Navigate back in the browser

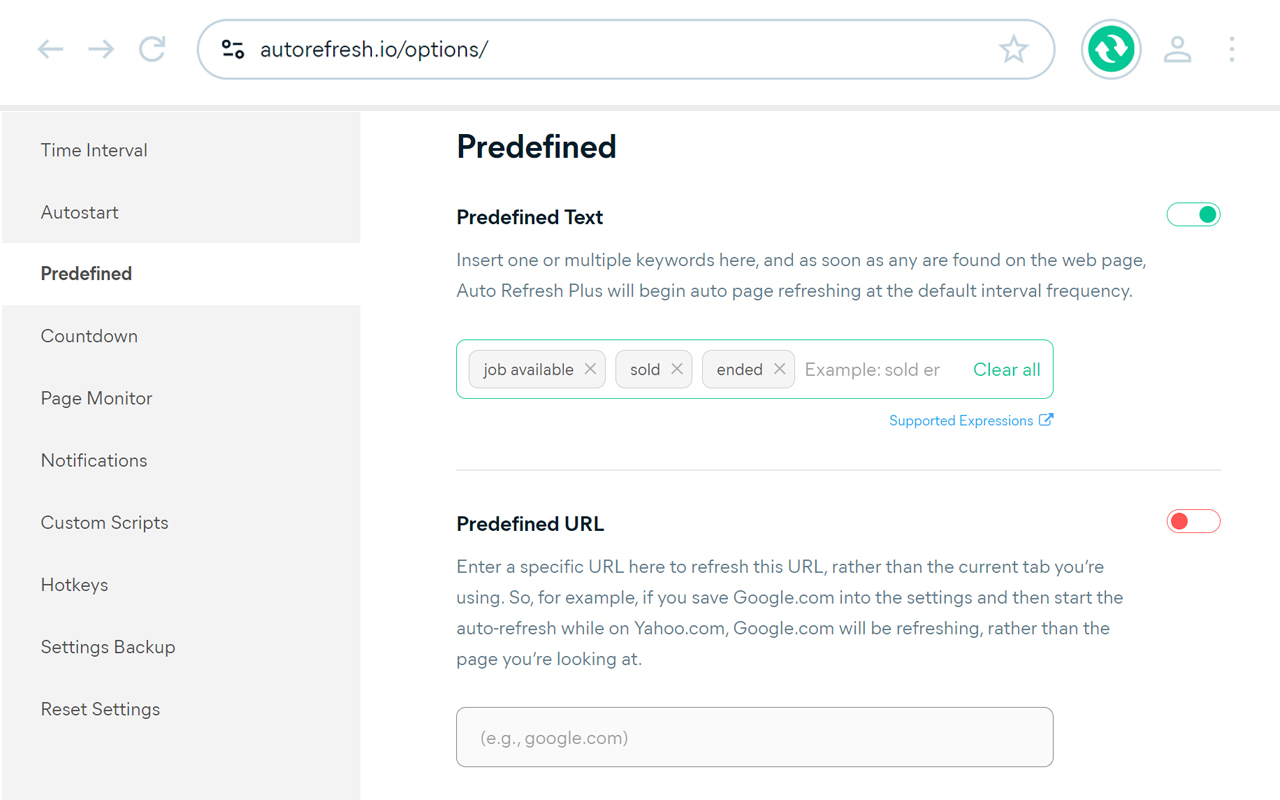(x=50, y=49)
